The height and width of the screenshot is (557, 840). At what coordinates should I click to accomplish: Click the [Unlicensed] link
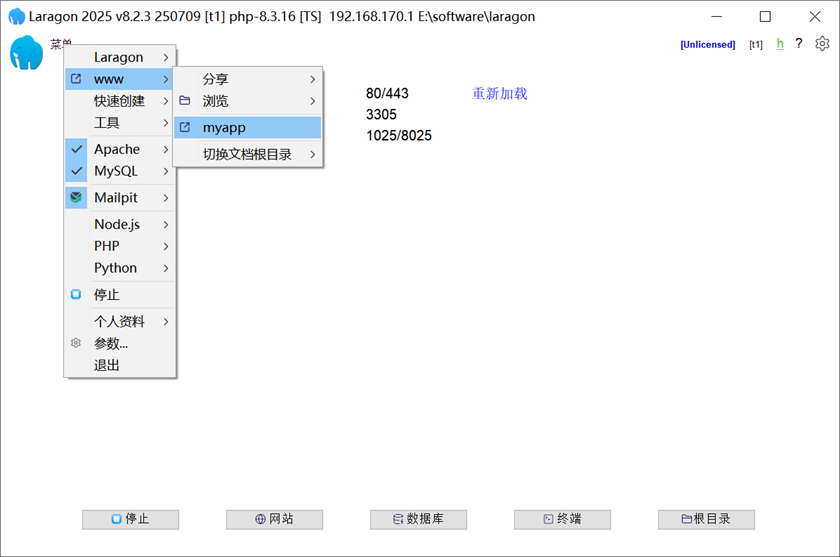(x=708, y=44)
